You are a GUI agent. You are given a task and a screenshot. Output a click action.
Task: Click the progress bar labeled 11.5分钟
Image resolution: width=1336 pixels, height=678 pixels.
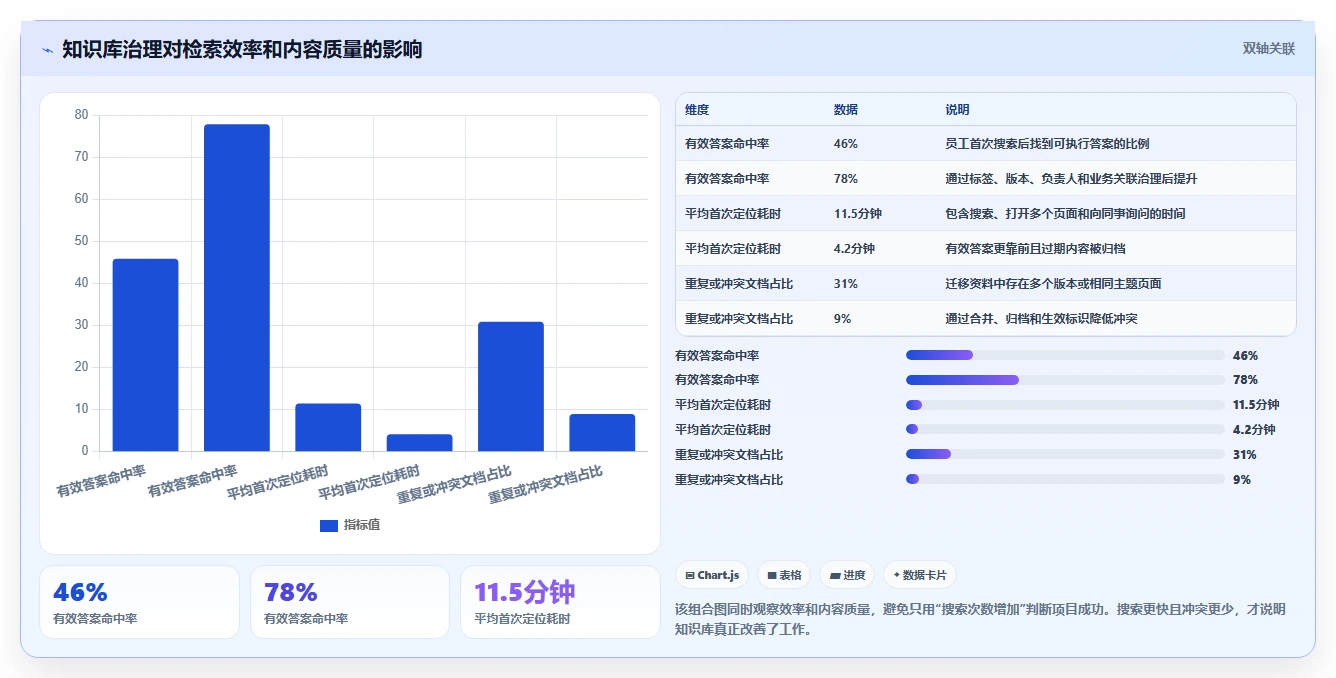[x=1065, y=405]
